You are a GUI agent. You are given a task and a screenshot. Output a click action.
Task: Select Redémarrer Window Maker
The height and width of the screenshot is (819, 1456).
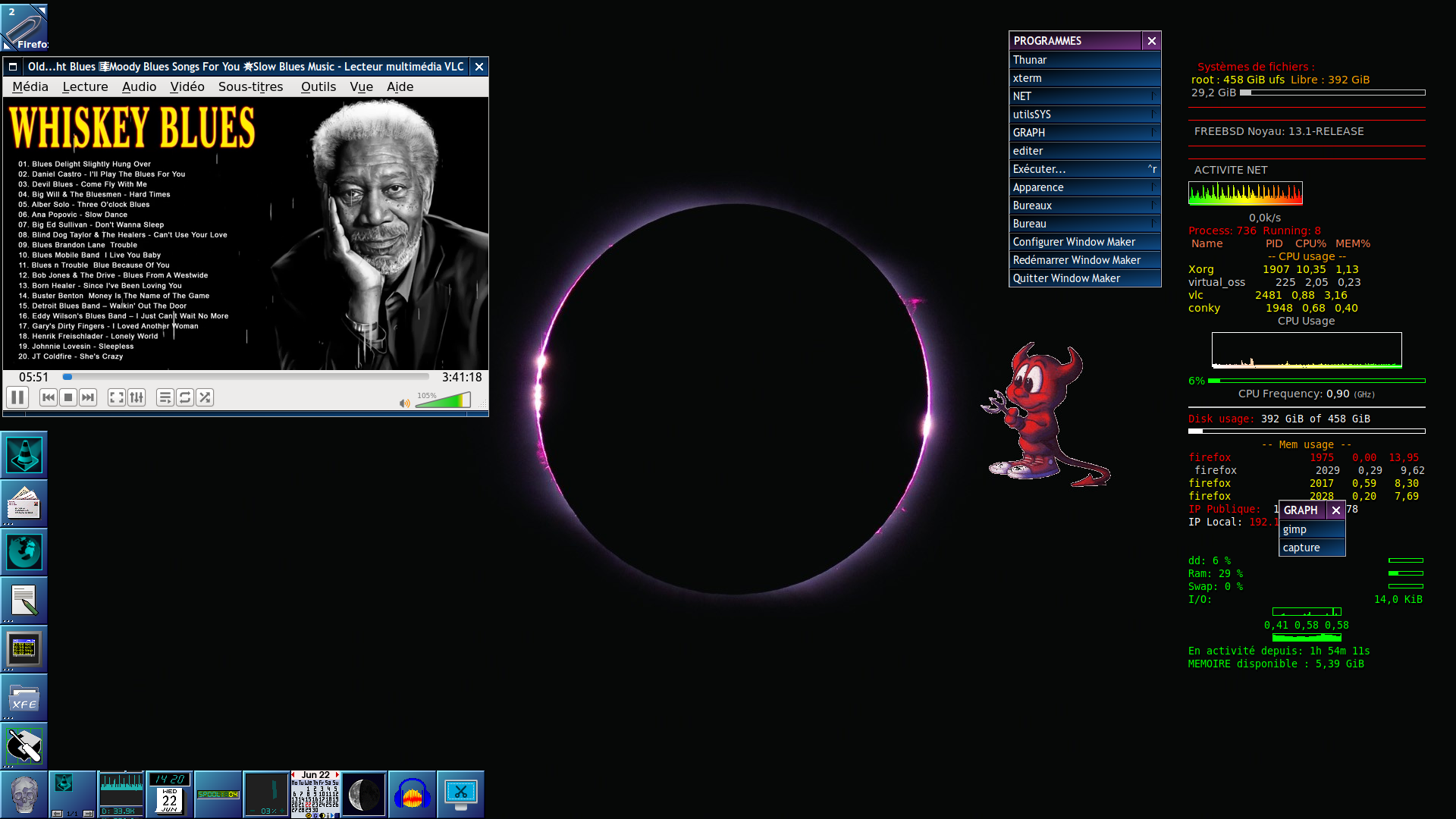(1085, 260)
